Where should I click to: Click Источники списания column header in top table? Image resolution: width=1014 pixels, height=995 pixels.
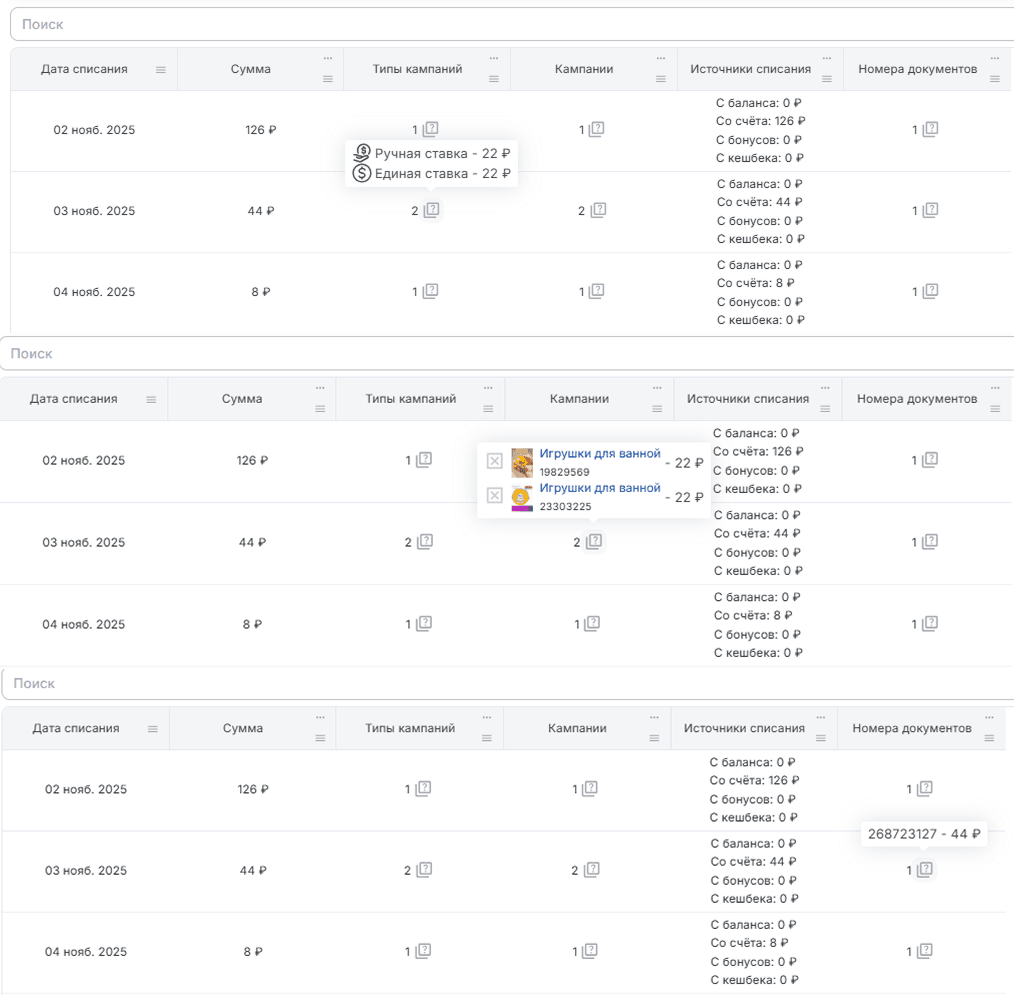(x=750, y=69)
